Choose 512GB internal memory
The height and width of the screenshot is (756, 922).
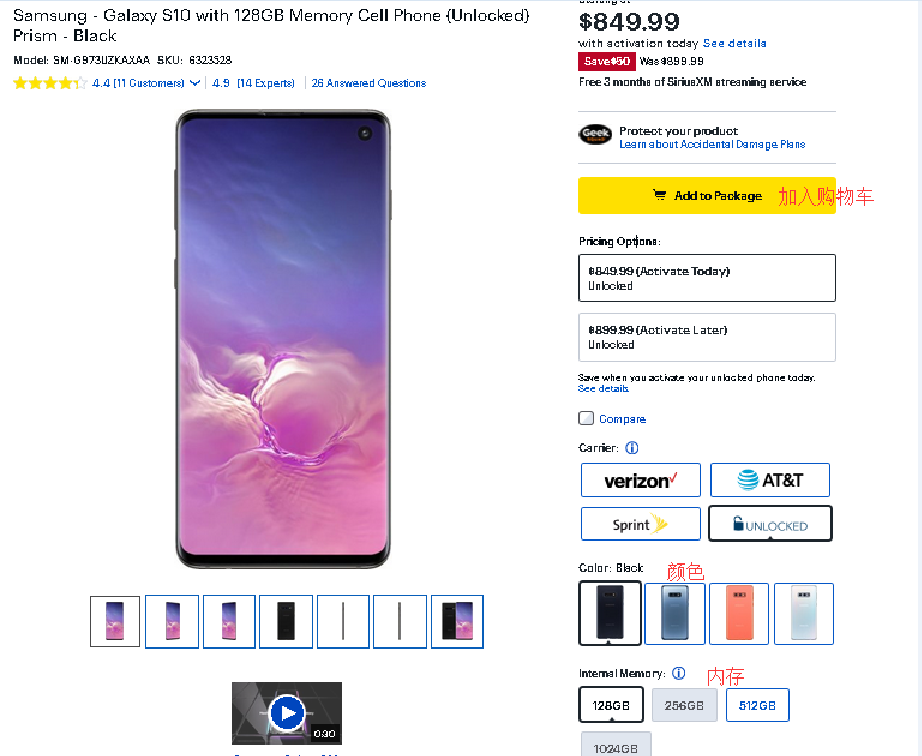pos(757,705)
